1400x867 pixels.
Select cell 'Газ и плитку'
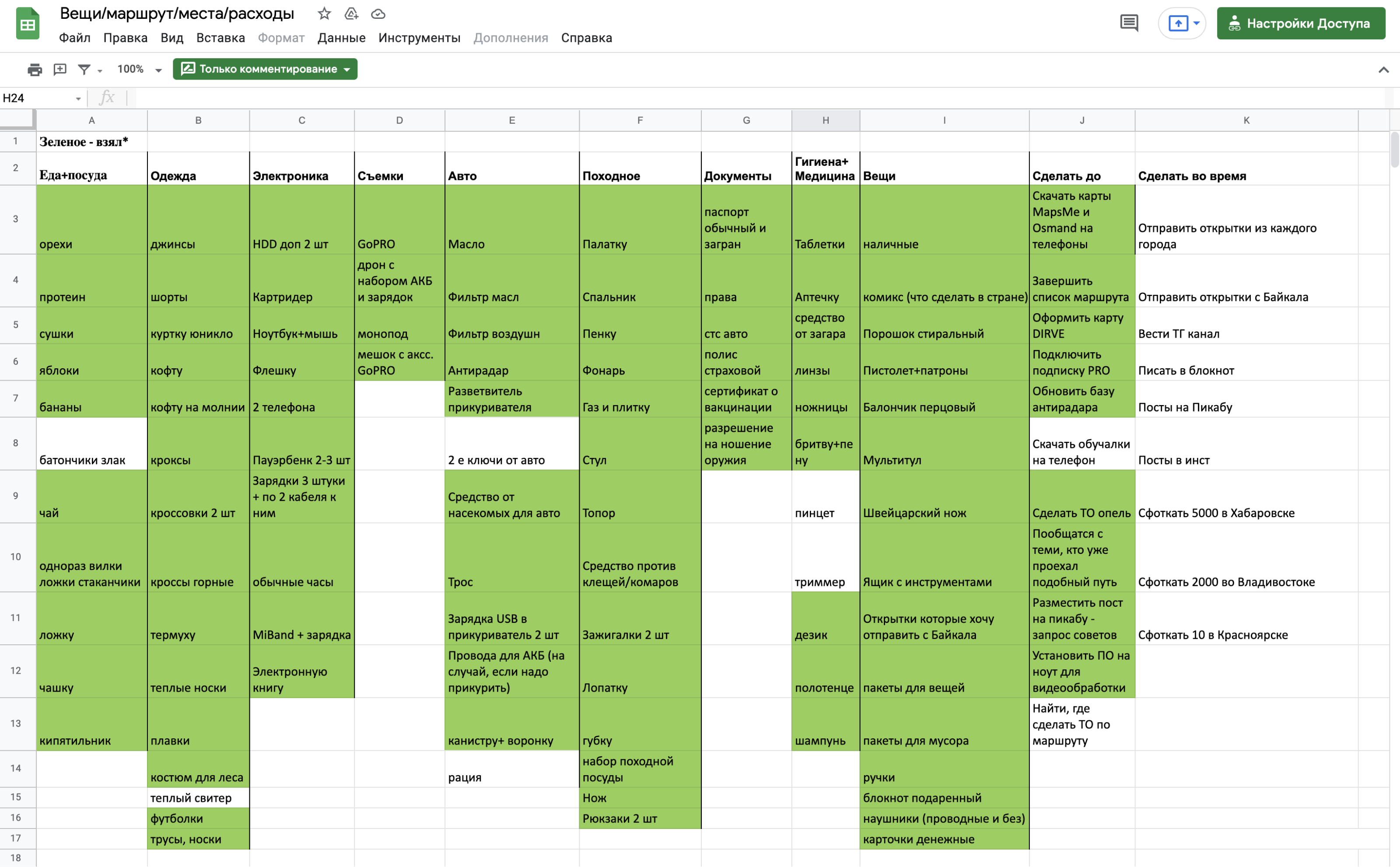640,399
